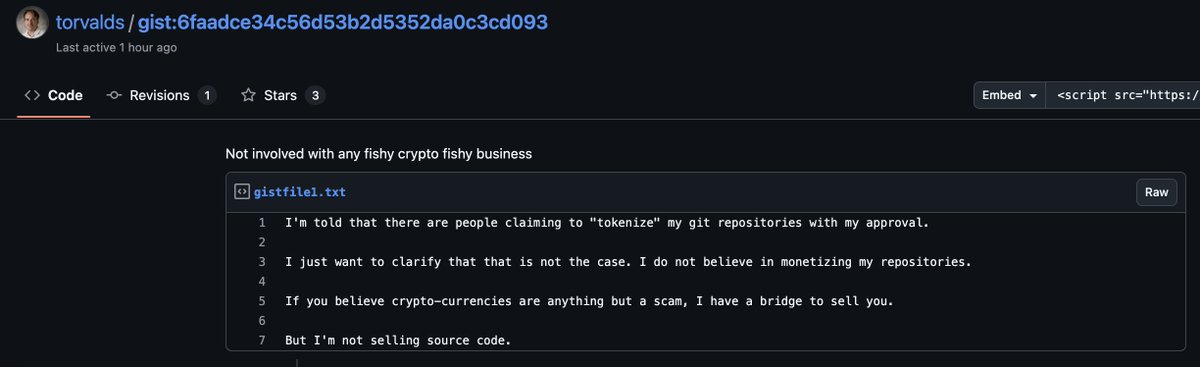
Task: View the Raw file
Action: click(1156, 192)
